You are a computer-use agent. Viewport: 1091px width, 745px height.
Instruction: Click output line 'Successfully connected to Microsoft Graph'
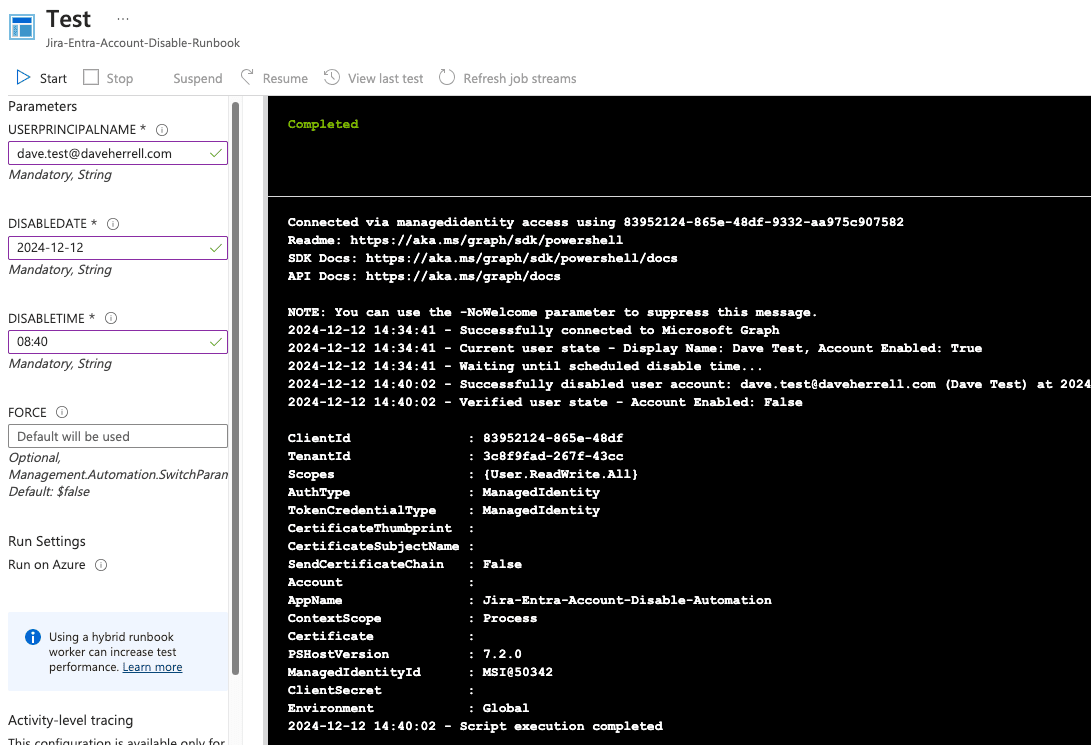click(x=534, y=330)
